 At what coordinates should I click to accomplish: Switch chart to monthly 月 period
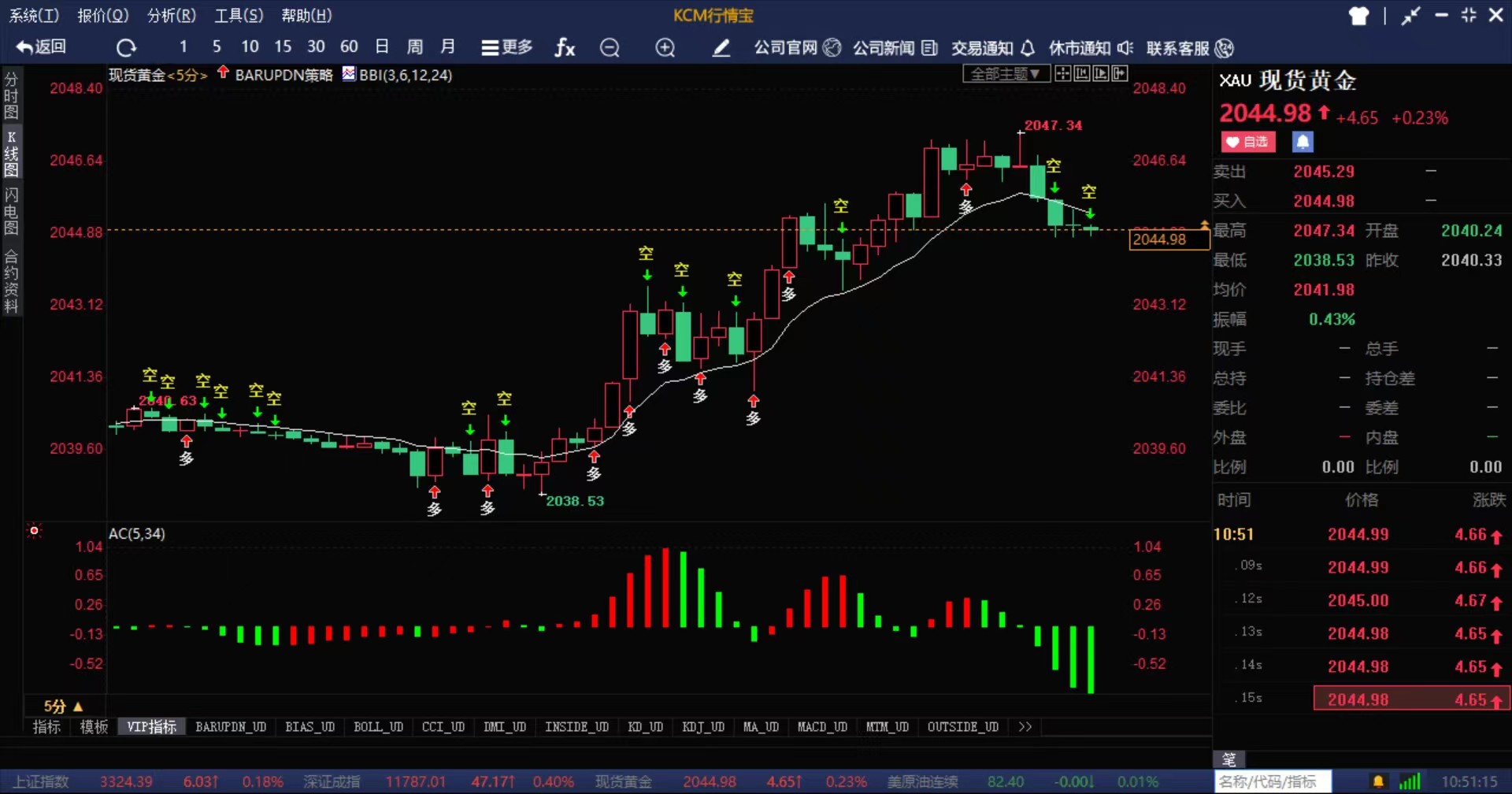point(448,46)
